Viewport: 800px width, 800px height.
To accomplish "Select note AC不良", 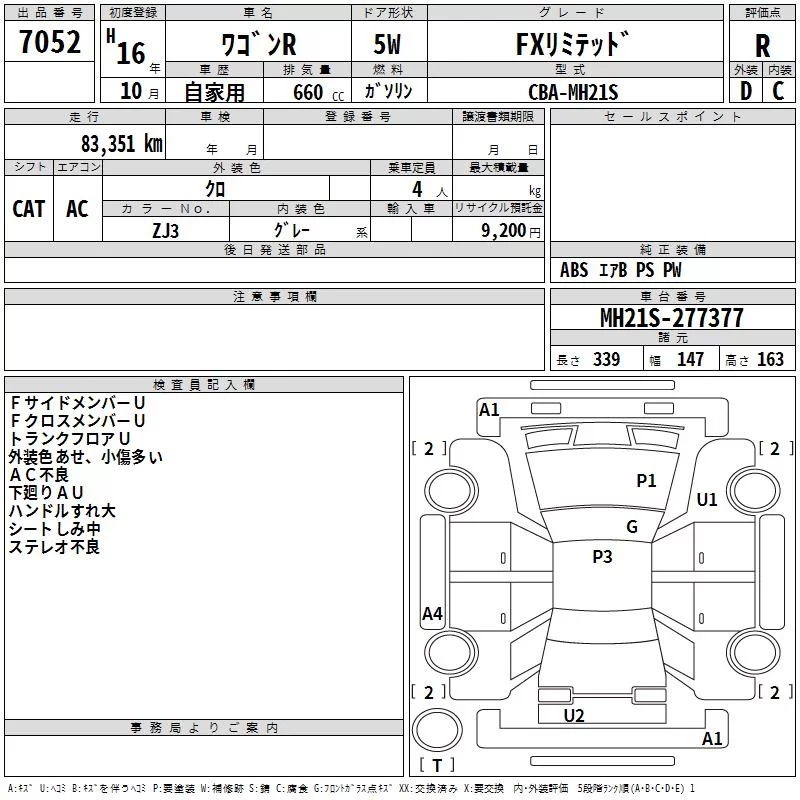I will coord(39,474).
